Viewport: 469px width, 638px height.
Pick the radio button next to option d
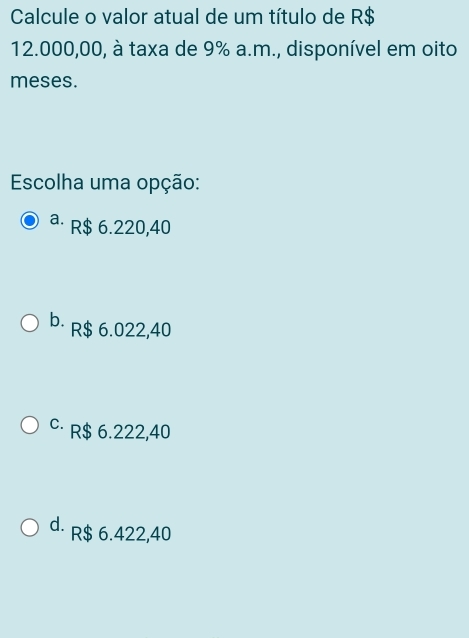(x=30, y=527)
